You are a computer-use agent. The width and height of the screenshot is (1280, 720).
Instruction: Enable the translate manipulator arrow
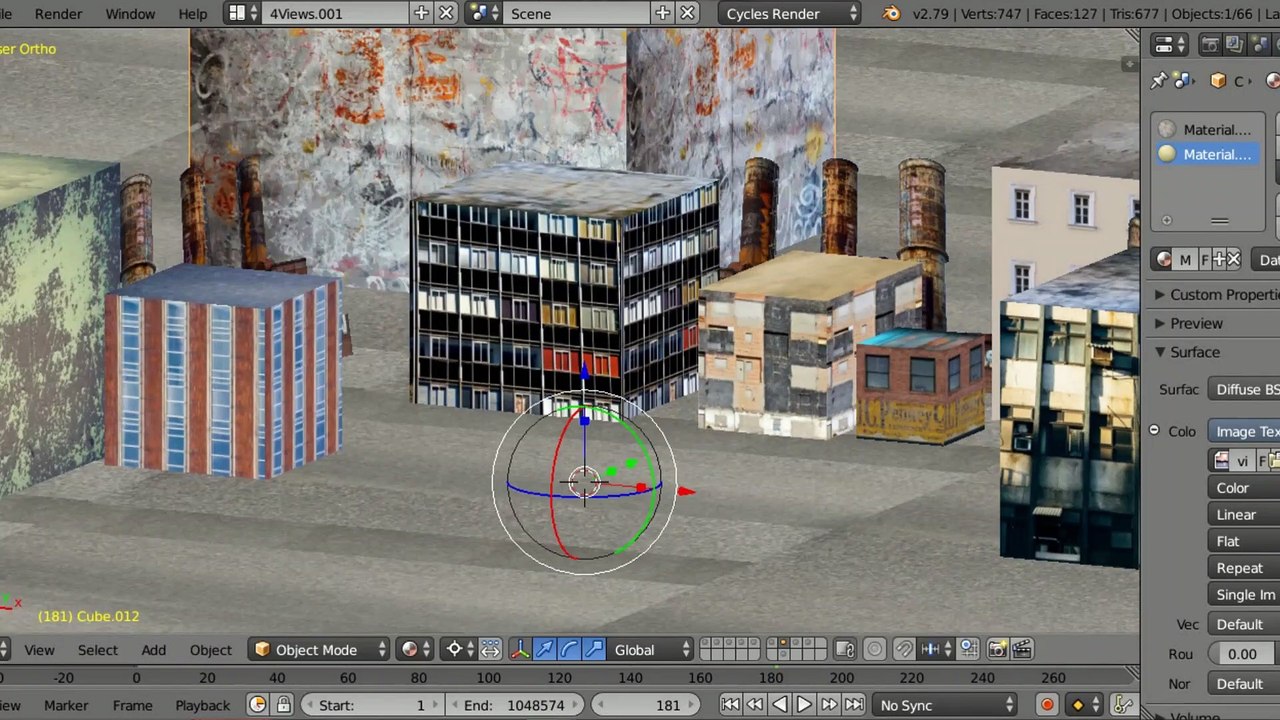pos(545,650)
